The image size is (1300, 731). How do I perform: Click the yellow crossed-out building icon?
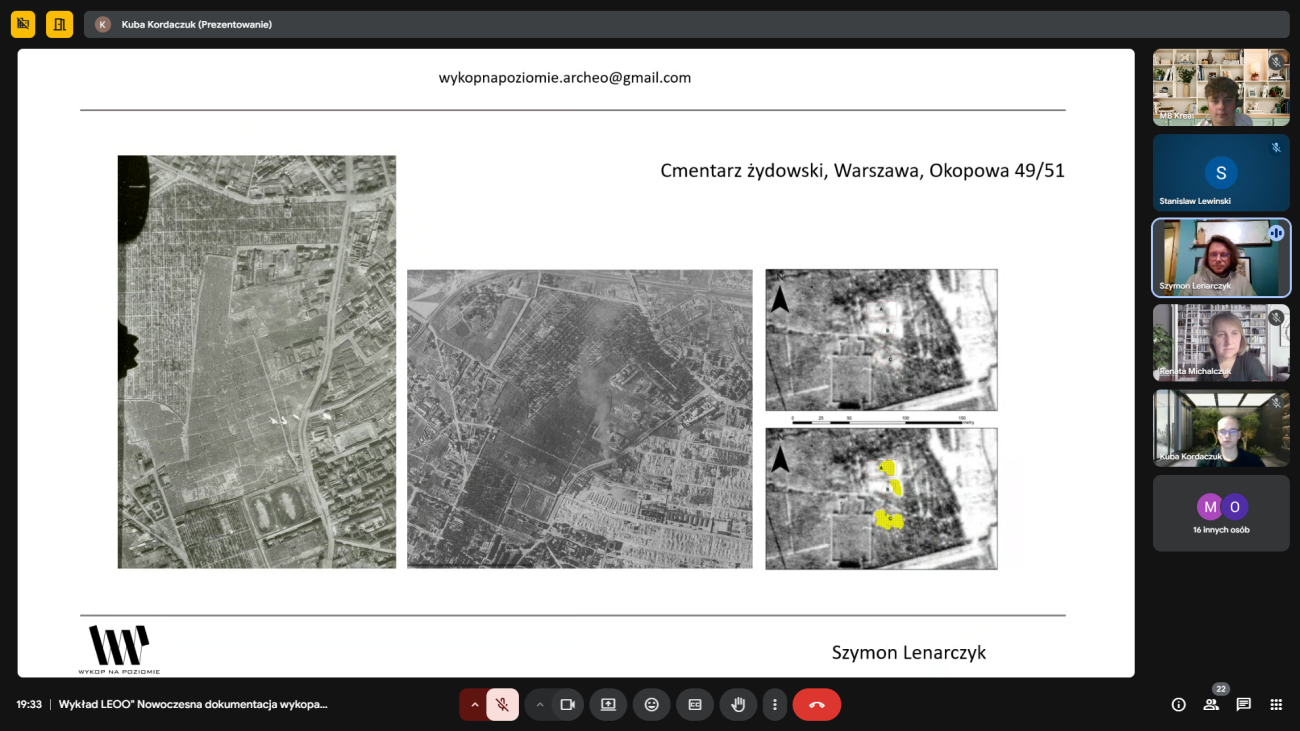point(23,24)
